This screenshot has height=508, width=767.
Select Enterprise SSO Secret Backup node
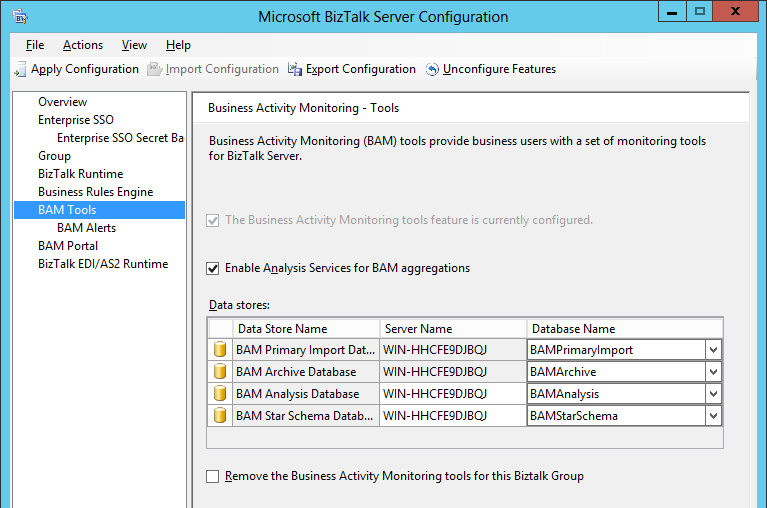coord(120,138)
